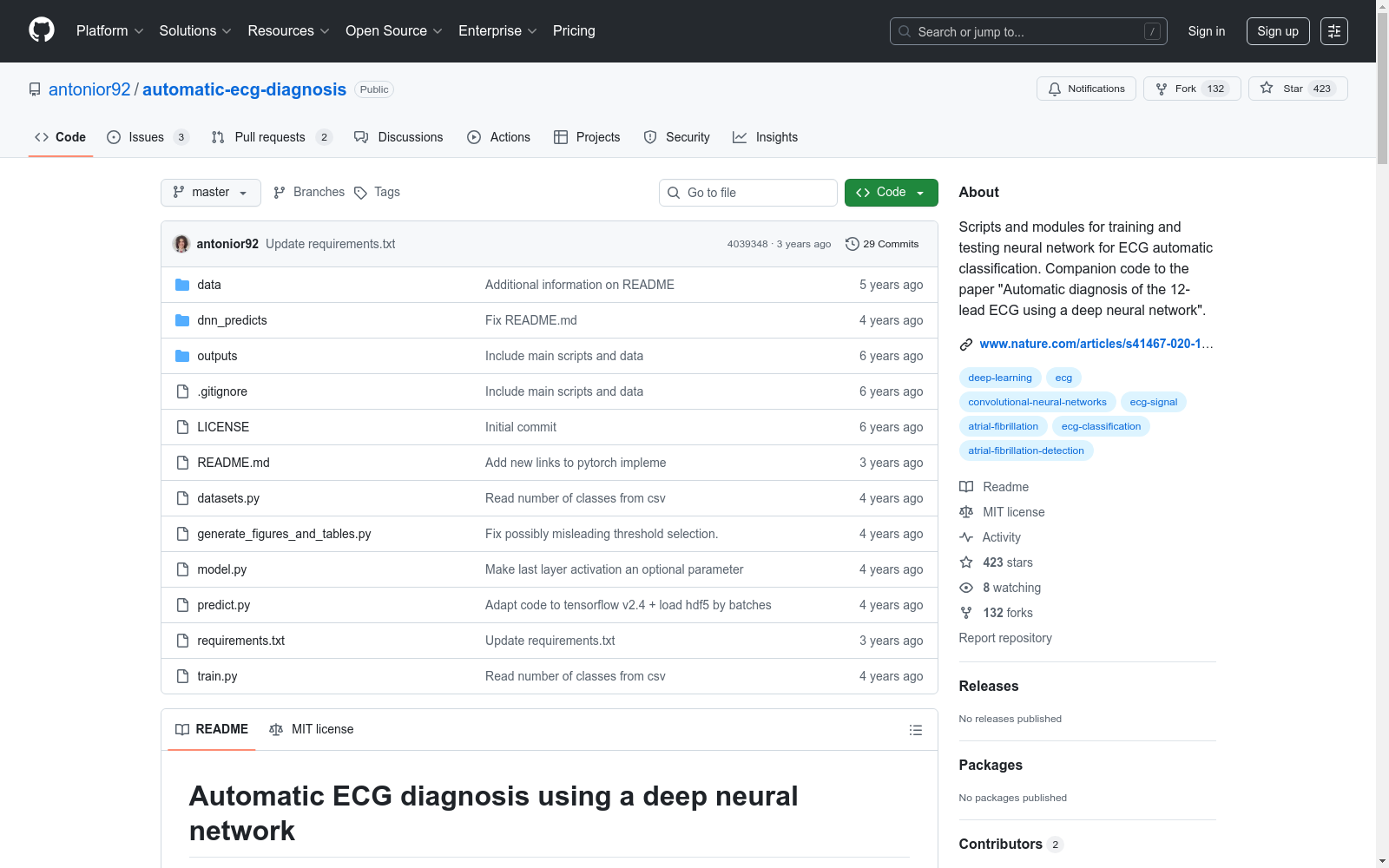Click the Search or jump to field
This screenshot has height=868, width=1389.
tap(1029, 31)
